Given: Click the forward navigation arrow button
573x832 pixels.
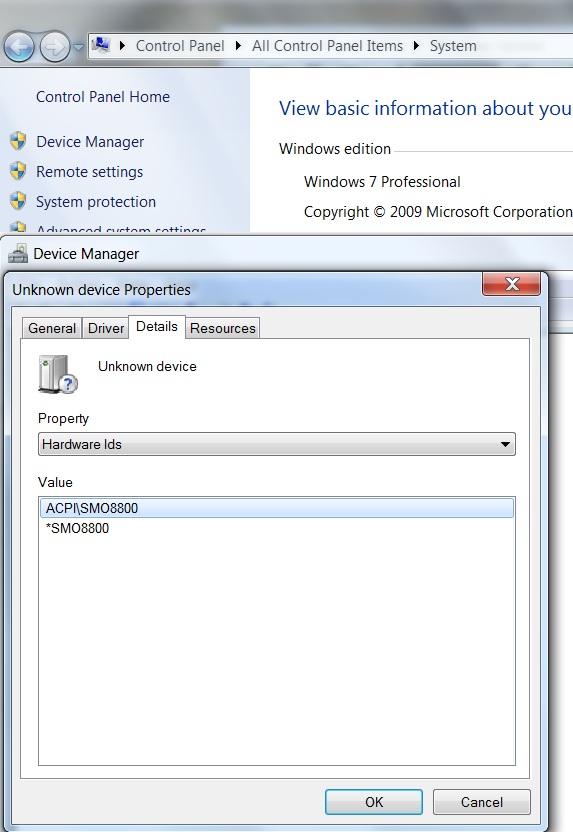Looking at the screenshot, I should point(55,47).
